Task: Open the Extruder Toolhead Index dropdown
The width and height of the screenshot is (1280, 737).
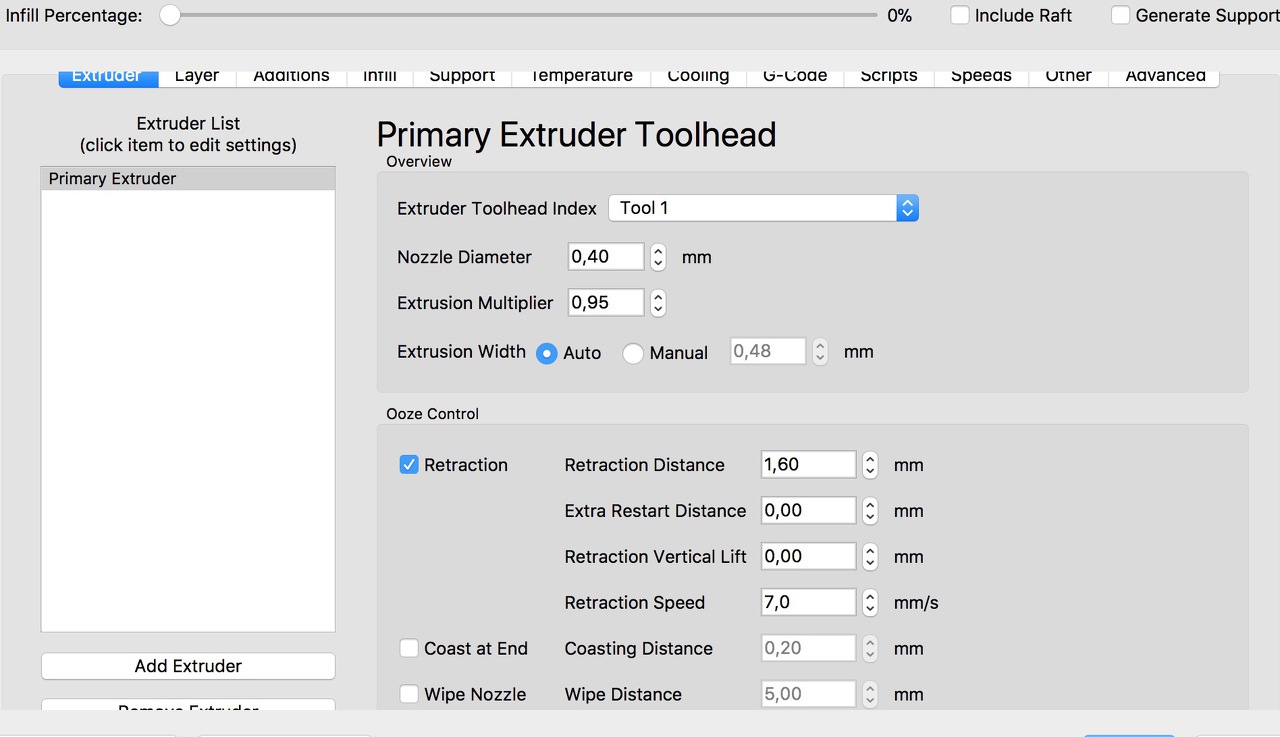Action: tap(763, 208)
